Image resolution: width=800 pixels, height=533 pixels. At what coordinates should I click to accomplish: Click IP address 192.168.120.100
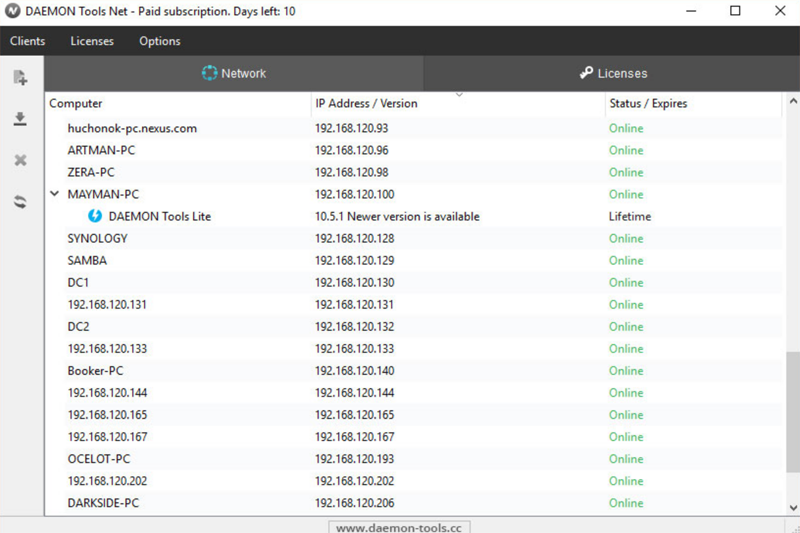pos(355,194)
